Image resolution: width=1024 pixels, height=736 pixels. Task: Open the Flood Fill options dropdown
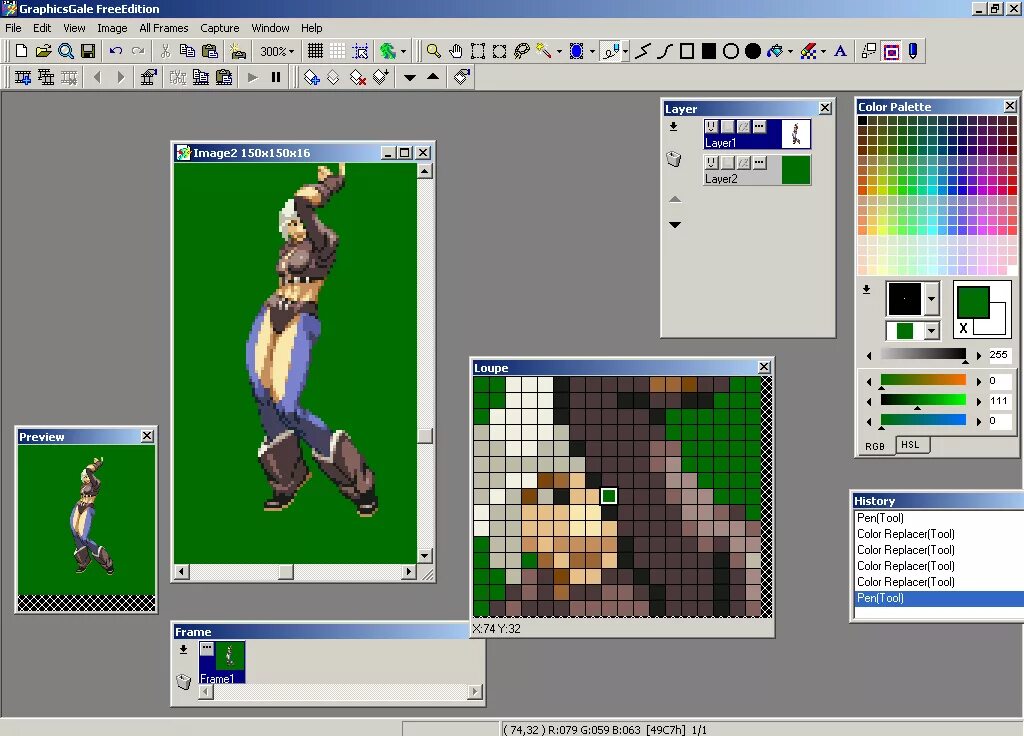point(790,51)
